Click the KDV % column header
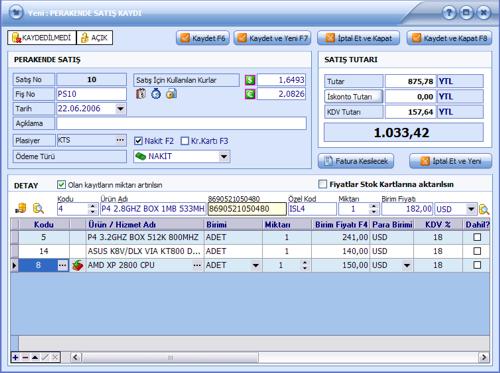This screenshot has width=500, height=373. point(438,225)
